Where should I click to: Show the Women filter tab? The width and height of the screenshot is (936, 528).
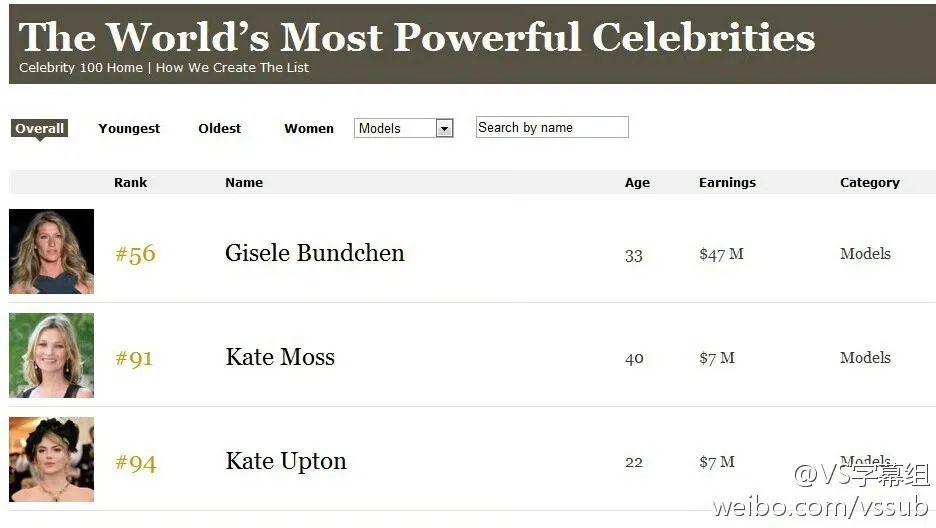[309, 128]
